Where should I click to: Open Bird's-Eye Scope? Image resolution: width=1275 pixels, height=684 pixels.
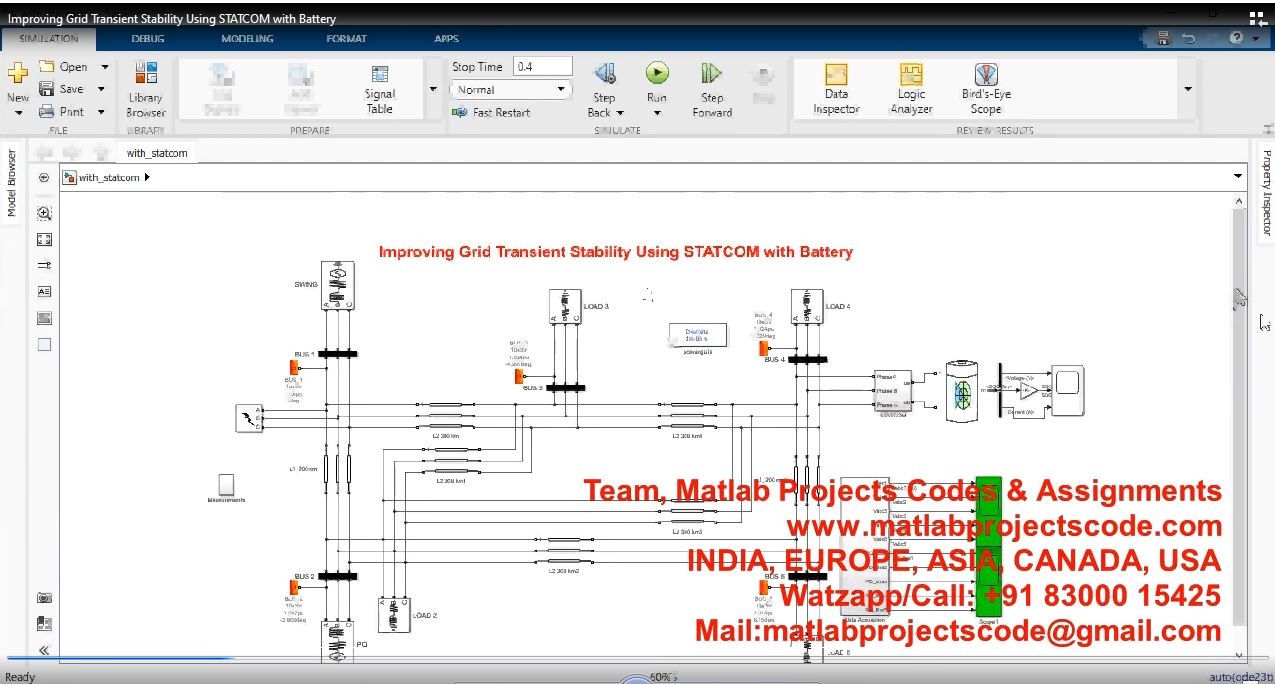point(986,88)
